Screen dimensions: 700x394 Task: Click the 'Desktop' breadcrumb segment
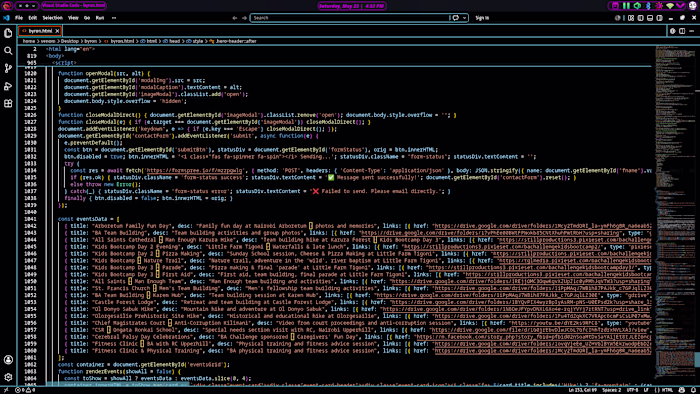[x=69, y=41]
